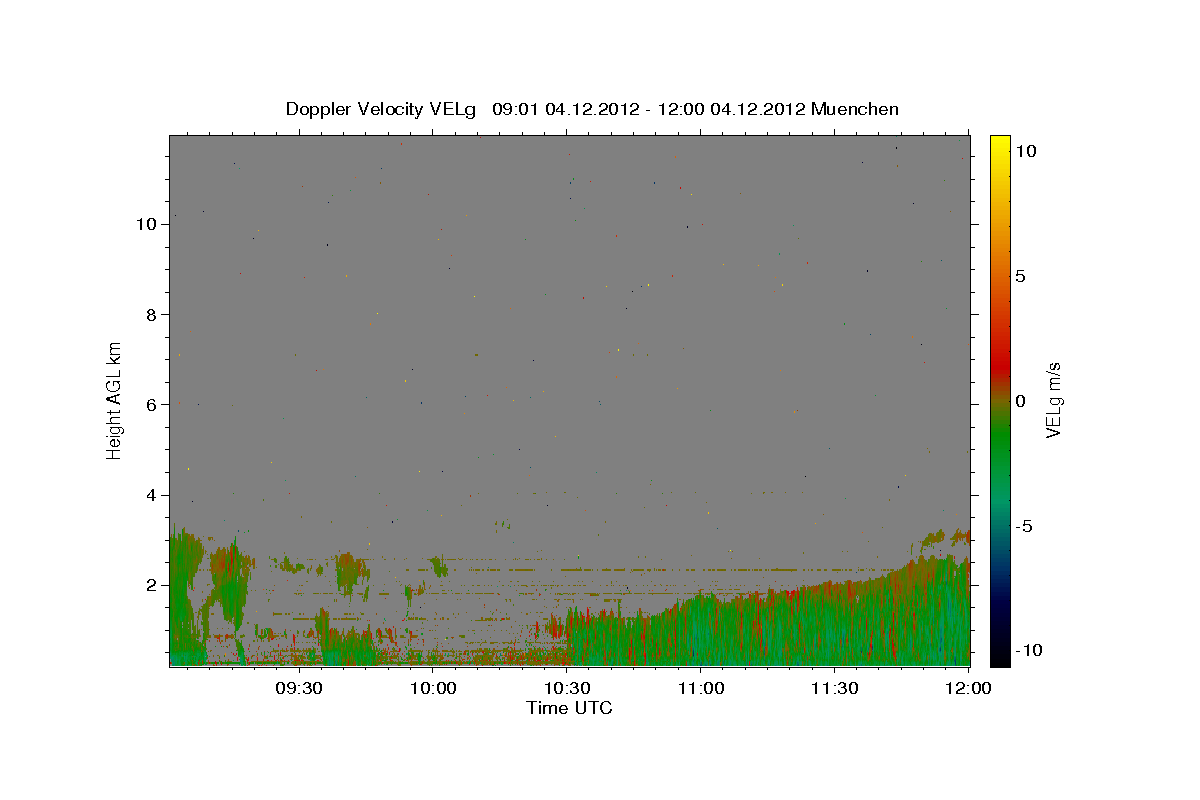The image size is (1200, 800).
Task: Click the height axis label 10
Action: 147,224
